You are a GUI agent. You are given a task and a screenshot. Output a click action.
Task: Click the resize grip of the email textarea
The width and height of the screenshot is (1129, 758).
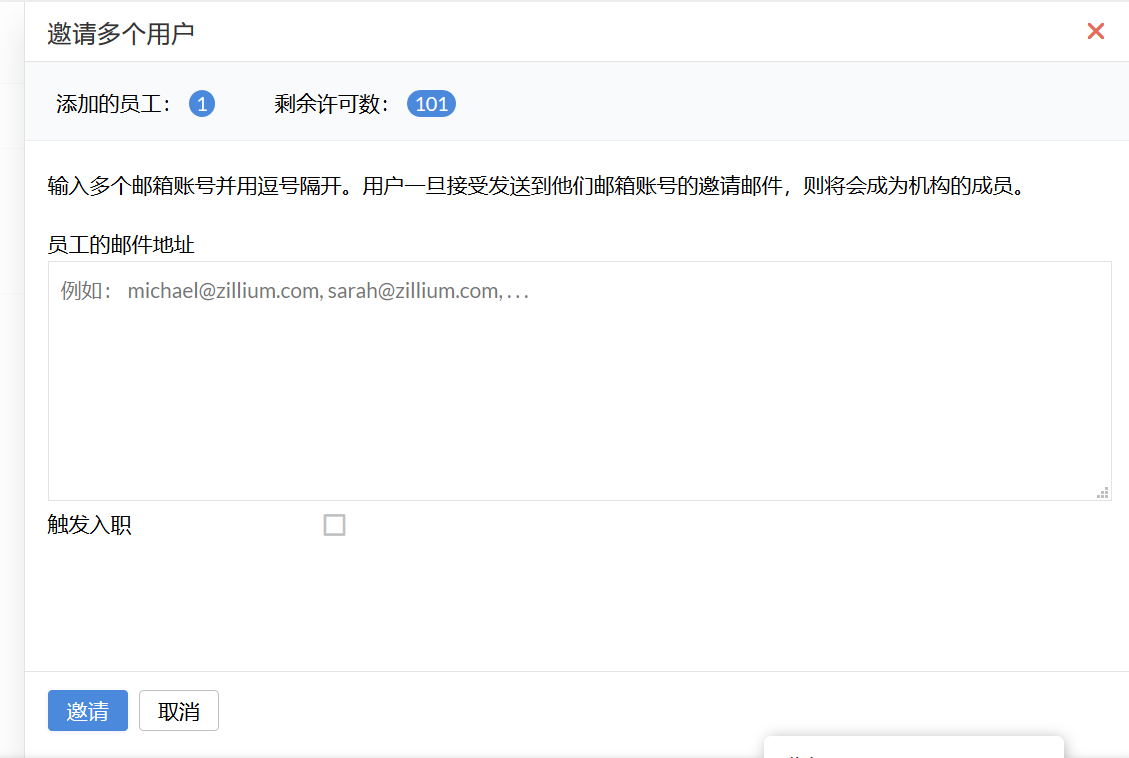click(x=1103, y=492)
